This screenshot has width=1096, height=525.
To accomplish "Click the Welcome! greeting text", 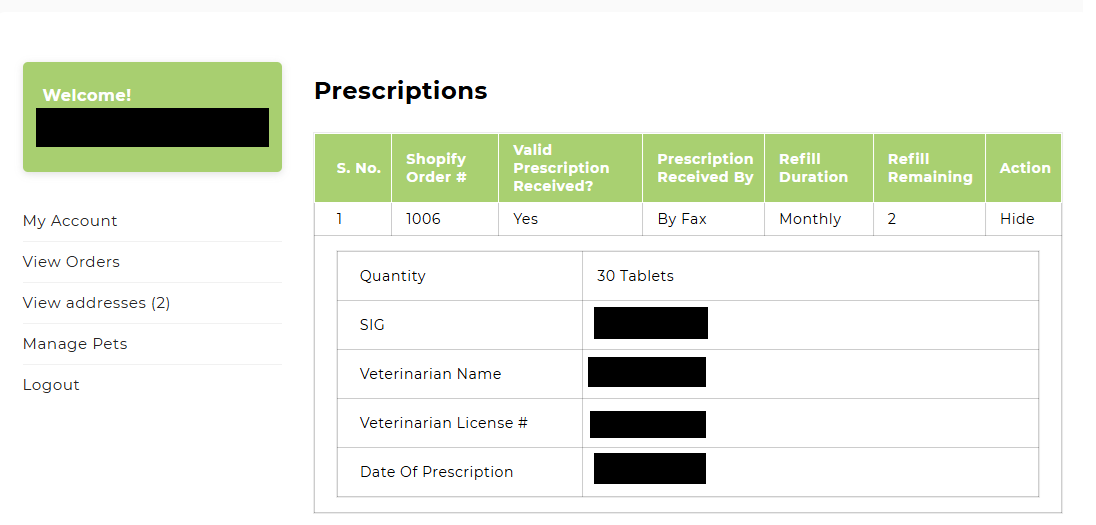I will (87, 95).
